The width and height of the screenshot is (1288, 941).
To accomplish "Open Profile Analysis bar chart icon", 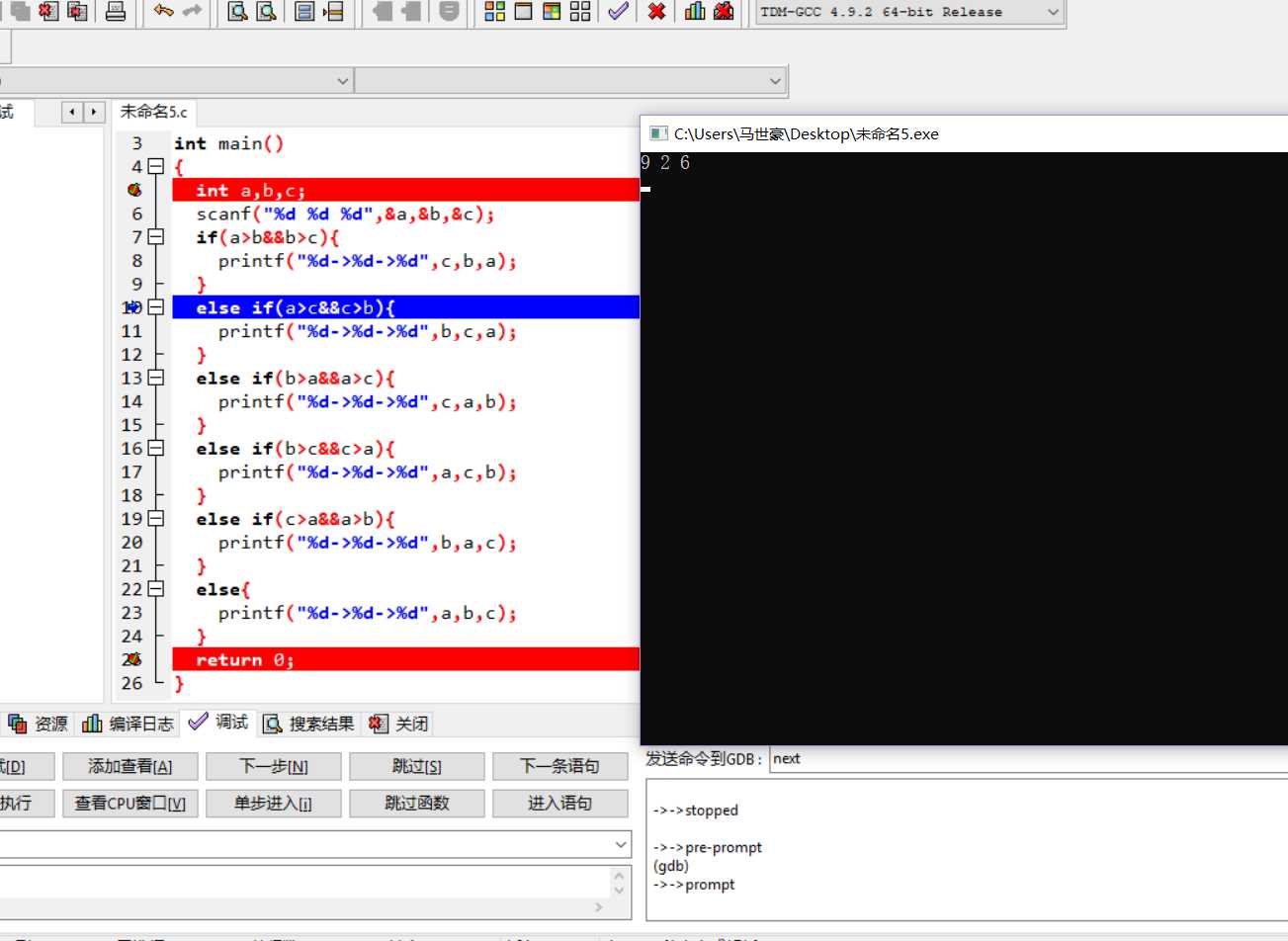I will click(x=695, y=11).
